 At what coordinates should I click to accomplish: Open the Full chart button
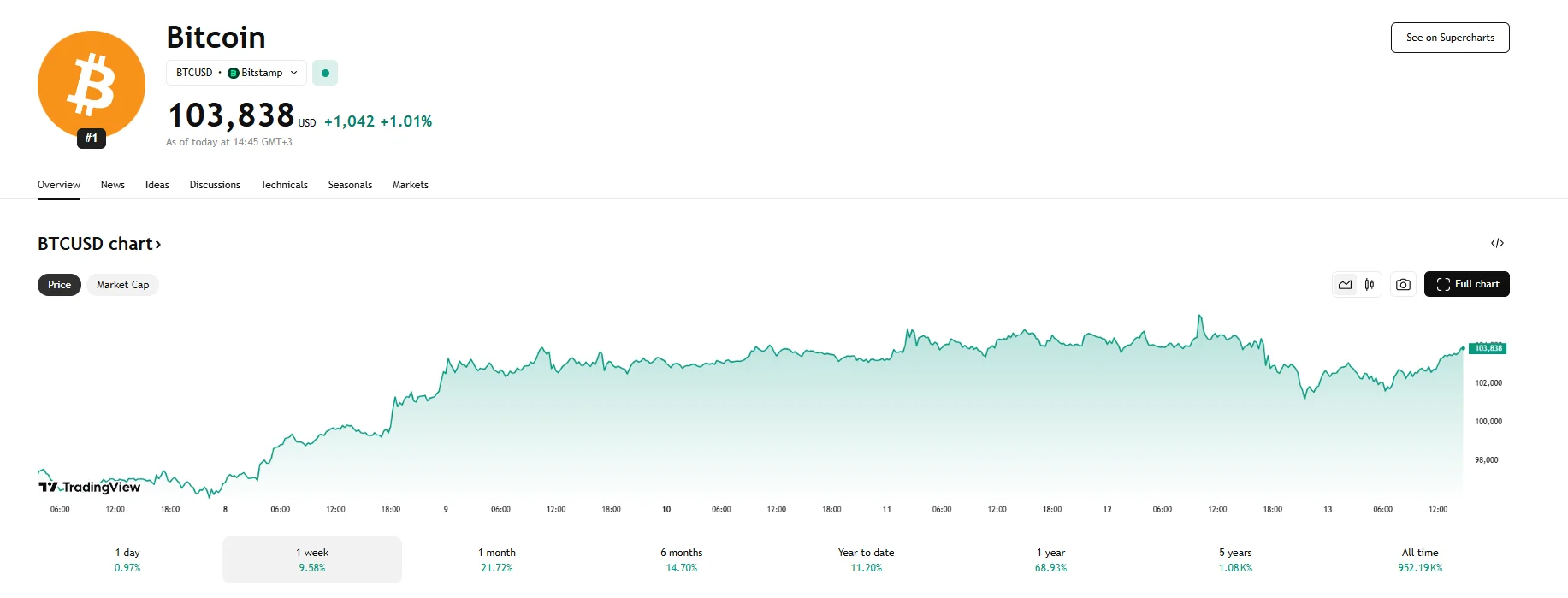[1466, 285]
